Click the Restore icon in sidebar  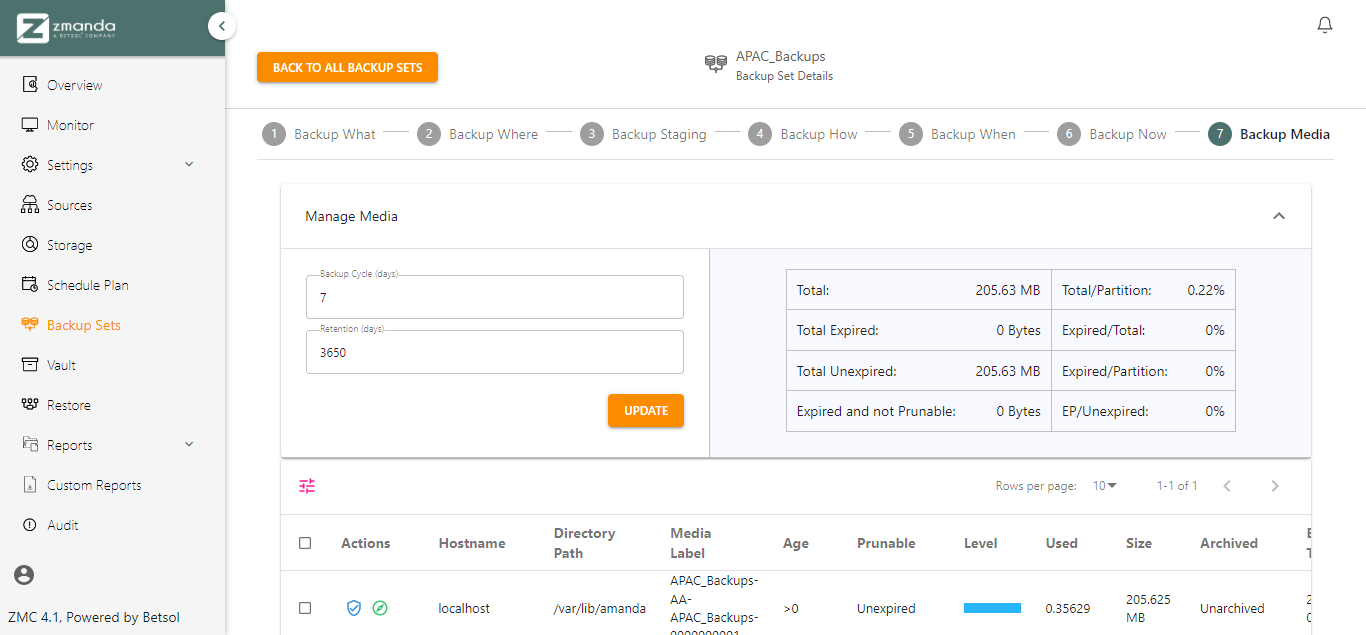tap(30, 405)
